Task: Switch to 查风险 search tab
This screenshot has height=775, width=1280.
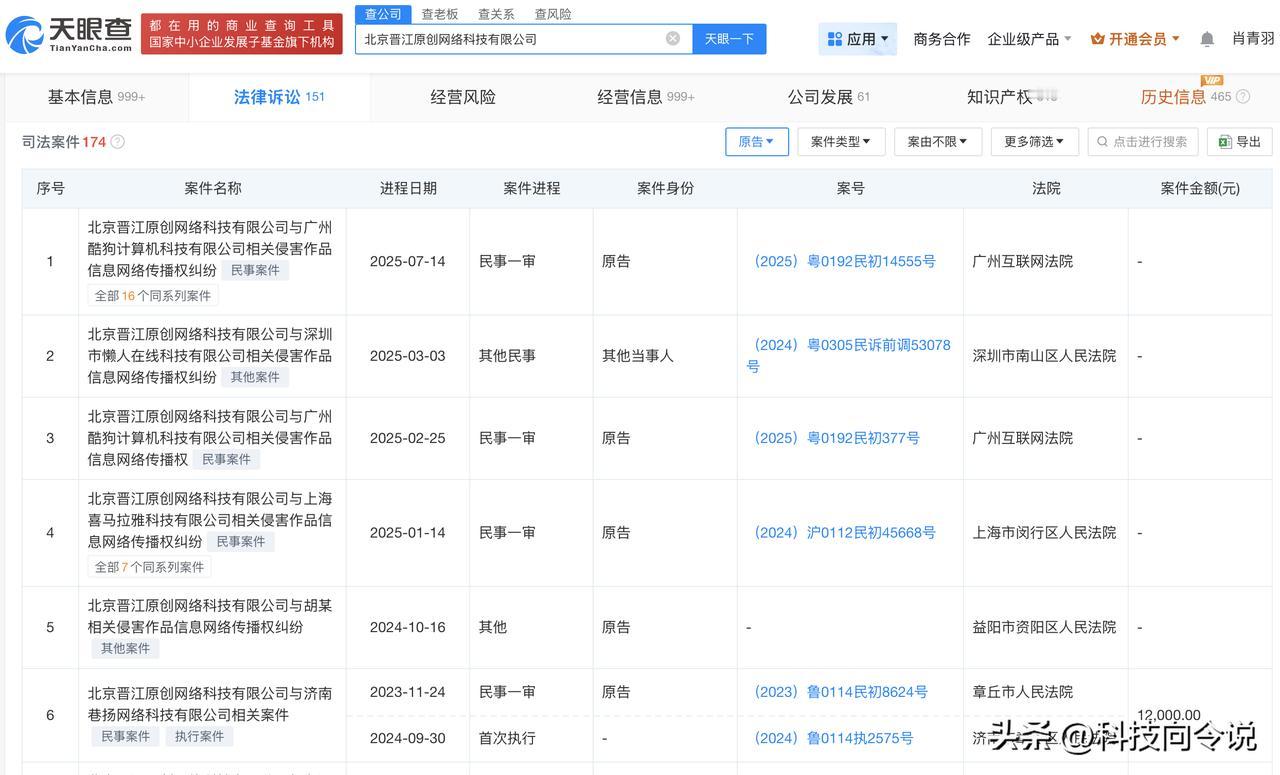Action: tap(553, 14)
